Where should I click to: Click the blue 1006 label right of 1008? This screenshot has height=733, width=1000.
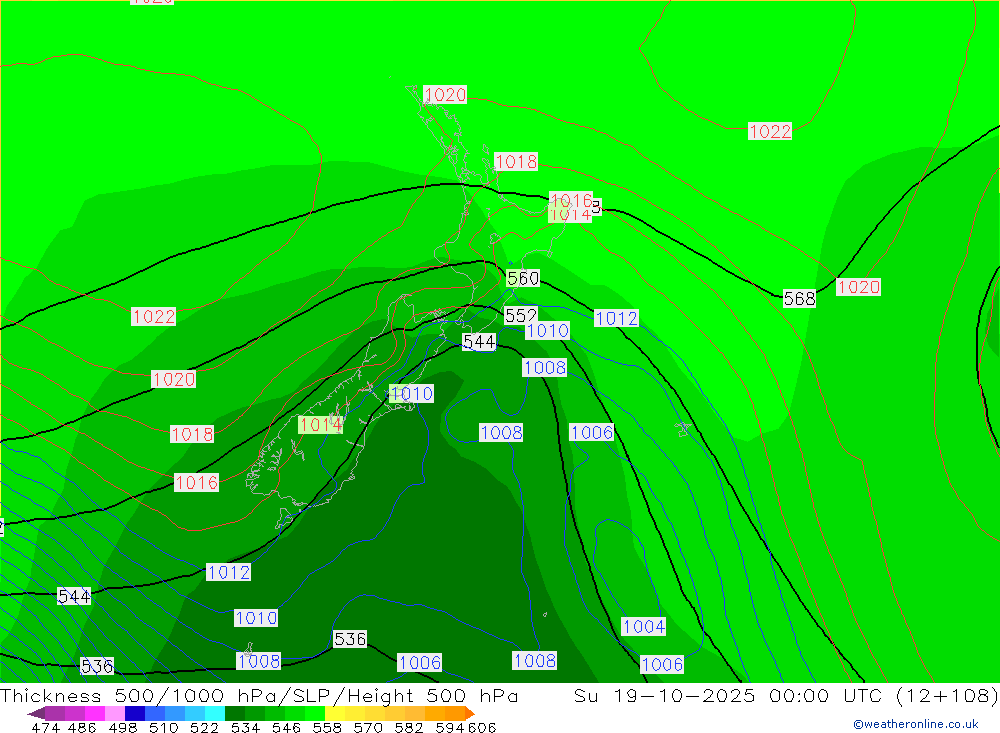click(592, 433)
